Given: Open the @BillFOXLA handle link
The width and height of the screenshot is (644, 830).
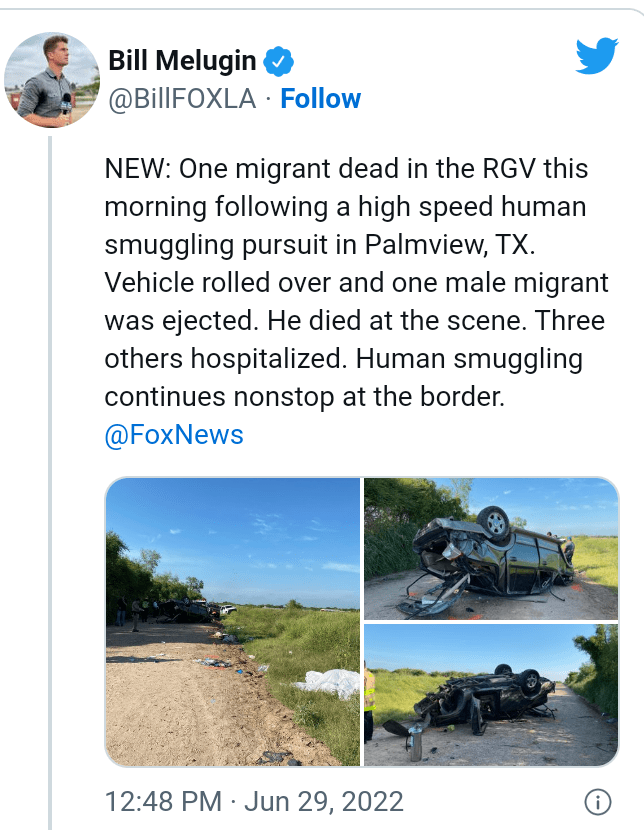Looking at the screenshot, I should point(181,99).
